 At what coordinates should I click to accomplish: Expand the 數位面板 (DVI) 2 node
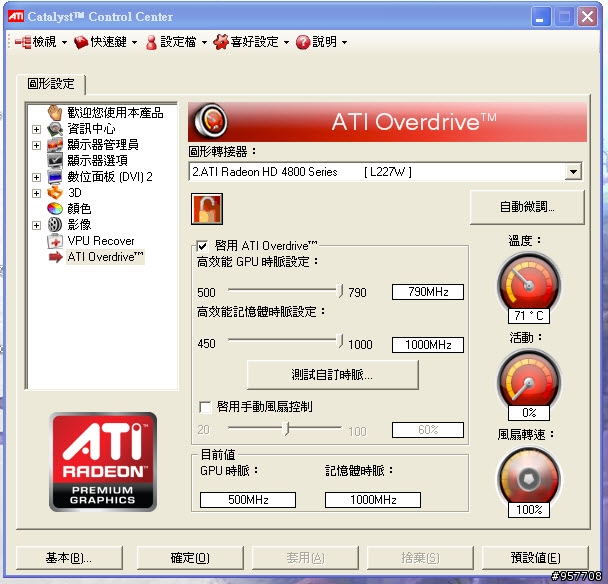(36, 177)
